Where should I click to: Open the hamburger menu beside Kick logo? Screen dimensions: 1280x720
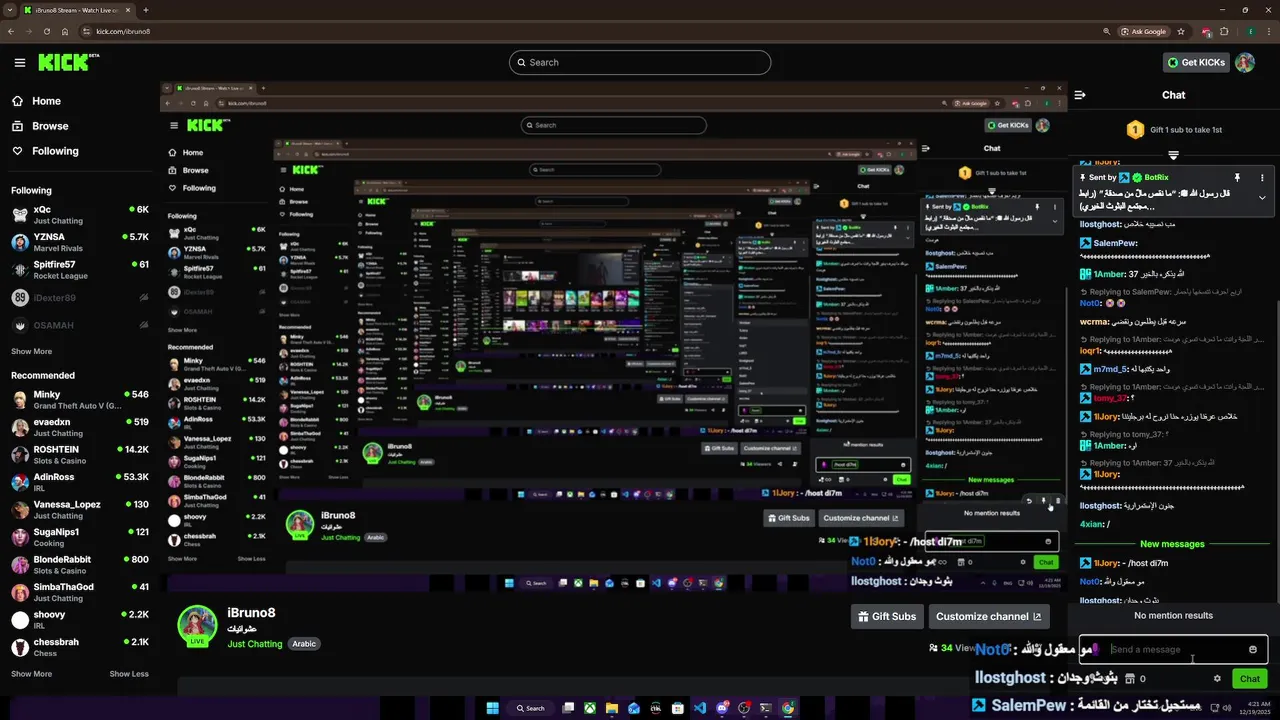pos(20,62)
